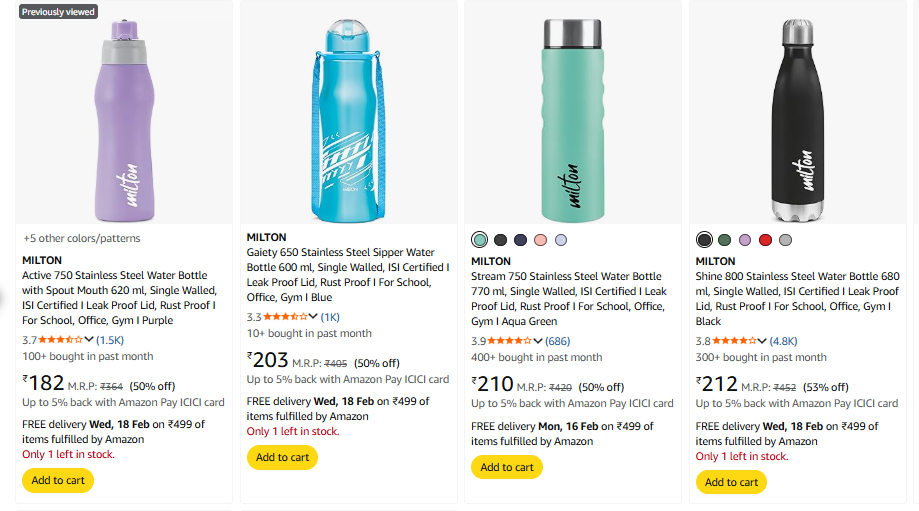Add Stream 750 aqua bottle to cart
919x511 pixels.
[507, 467]
